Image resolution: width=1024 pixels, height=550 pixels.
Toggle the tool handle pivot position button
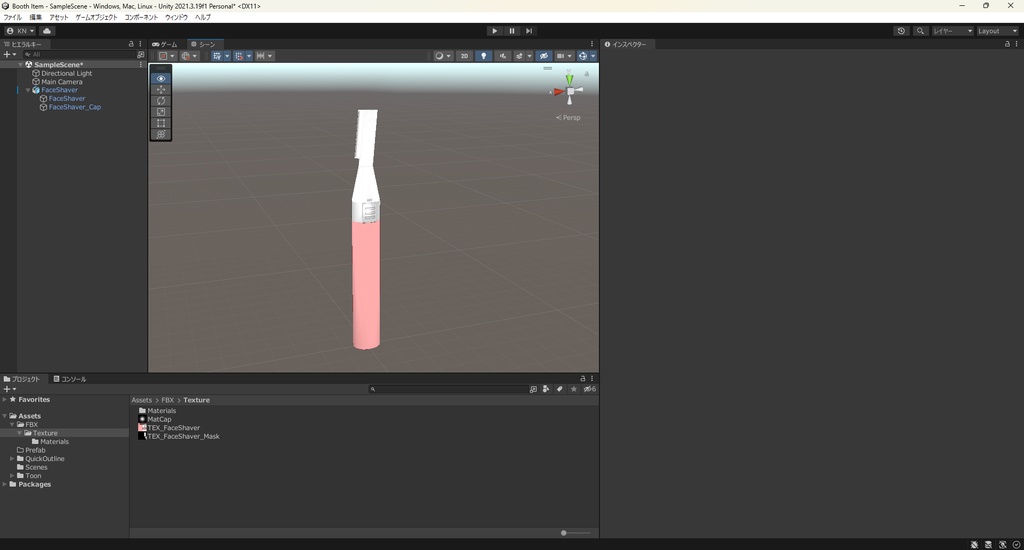pyautogui.click(x=167, y=56)
